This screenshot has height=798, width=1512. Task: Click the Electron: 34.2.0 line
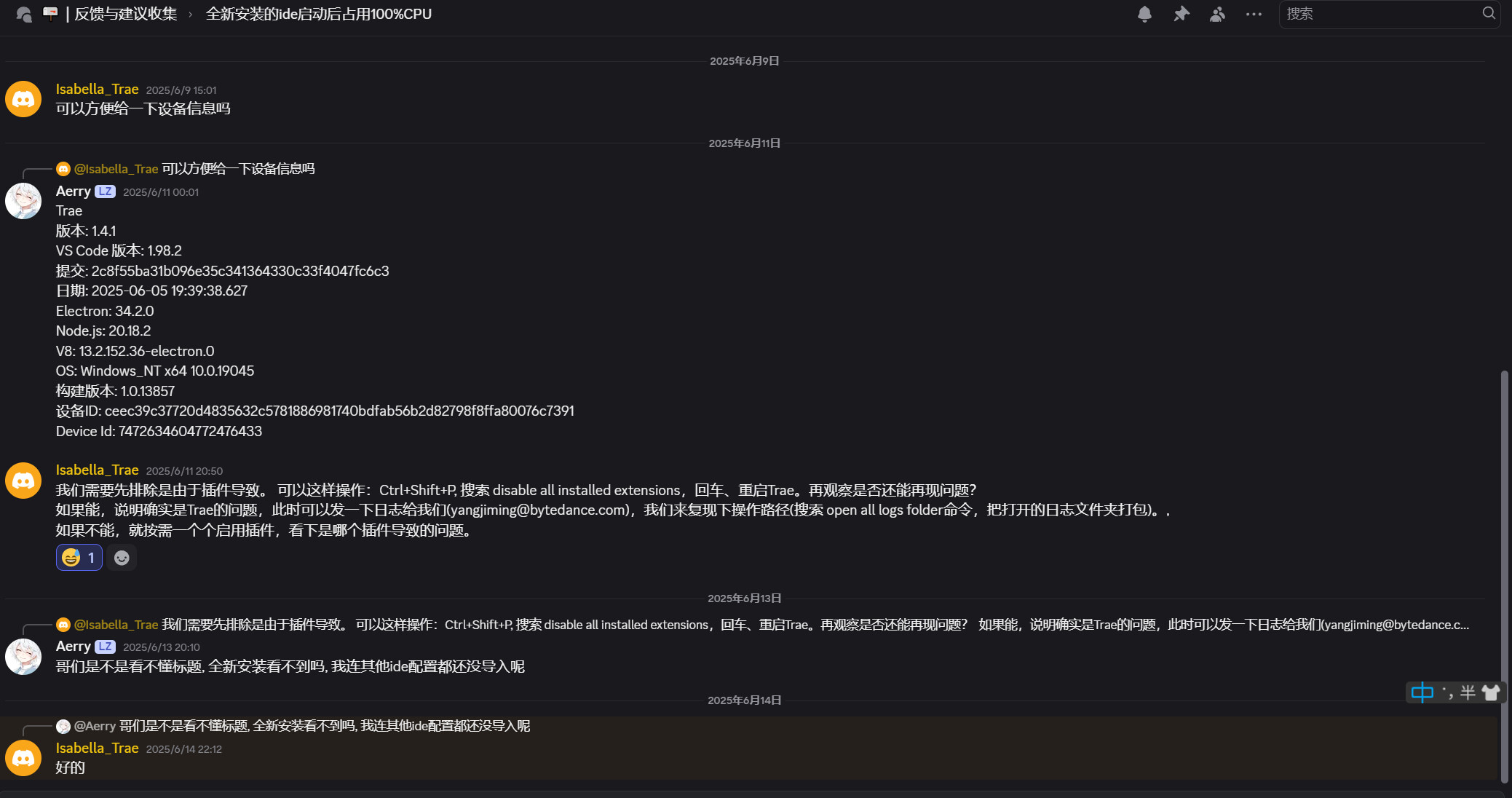(105, 311)
